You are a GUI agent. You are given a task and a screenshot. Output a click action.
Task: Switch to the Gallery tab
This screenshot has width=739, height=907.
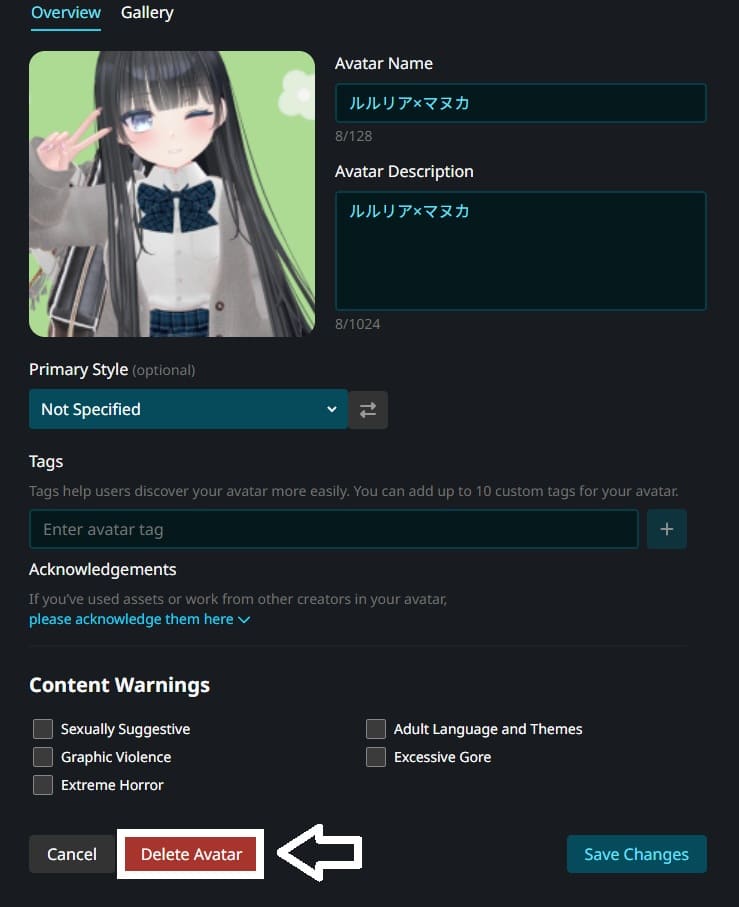(147, 13)
